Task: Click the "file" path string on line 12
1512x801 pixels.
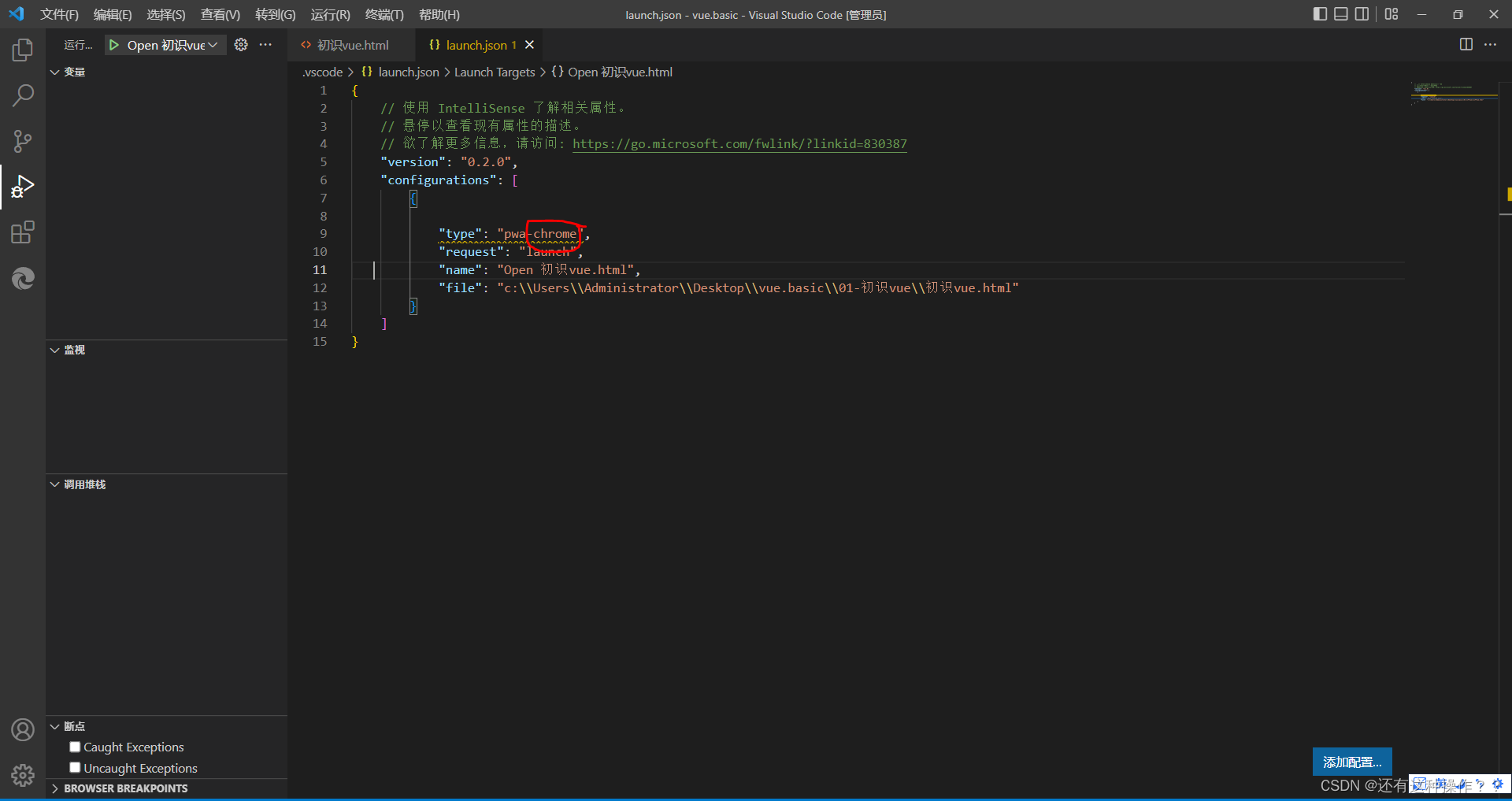Action: tap(758, 288)
